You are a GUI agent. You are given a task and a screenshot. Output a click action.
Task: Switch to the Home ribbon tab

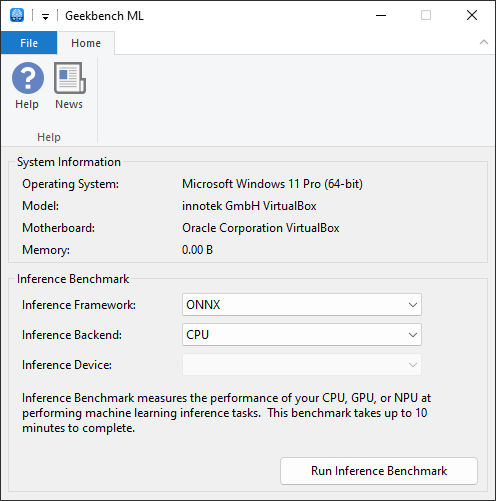pos(86,43)
